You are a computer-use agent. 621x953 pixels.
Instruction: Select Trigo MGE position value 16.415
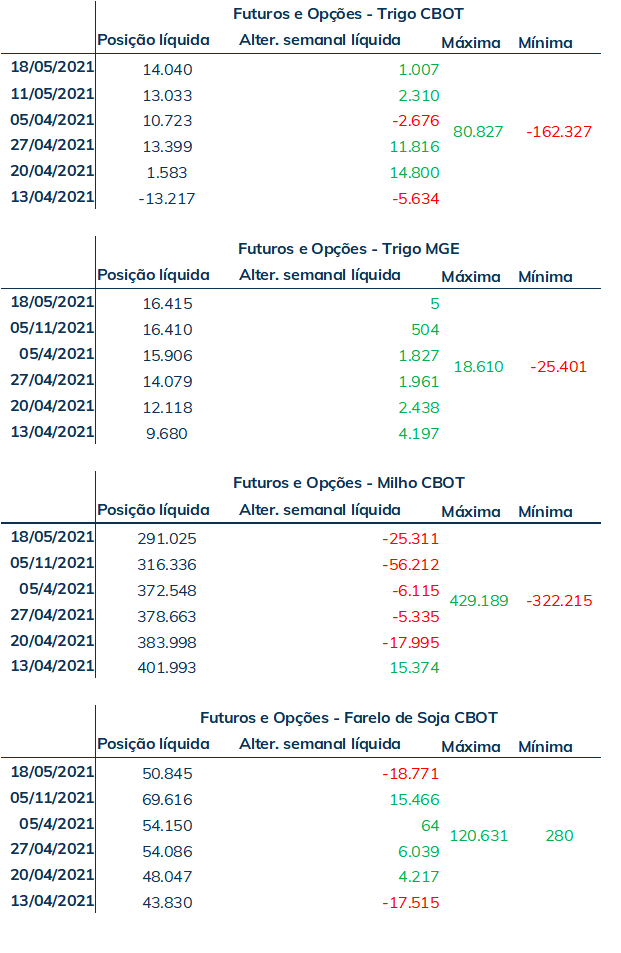pos(167,304)
